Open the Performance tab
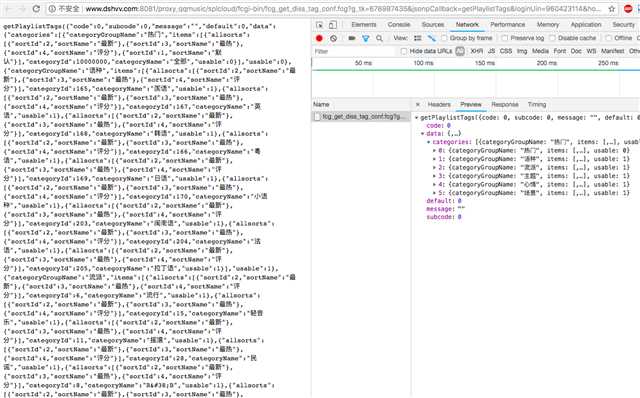The image size is (640, 398). tap(508, 25)
